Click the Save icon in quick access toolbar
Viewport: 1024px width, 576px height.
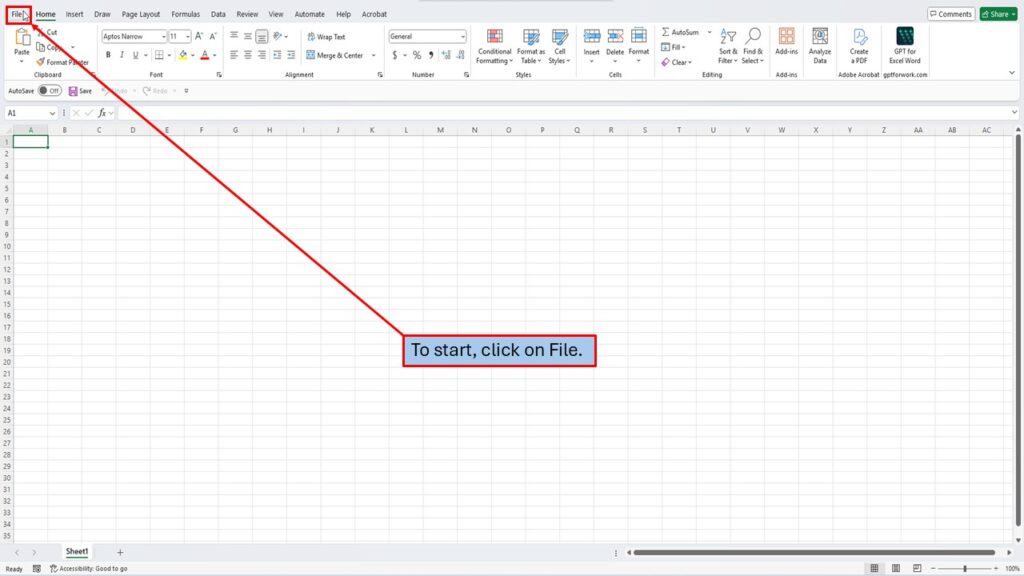click(79, 91)
